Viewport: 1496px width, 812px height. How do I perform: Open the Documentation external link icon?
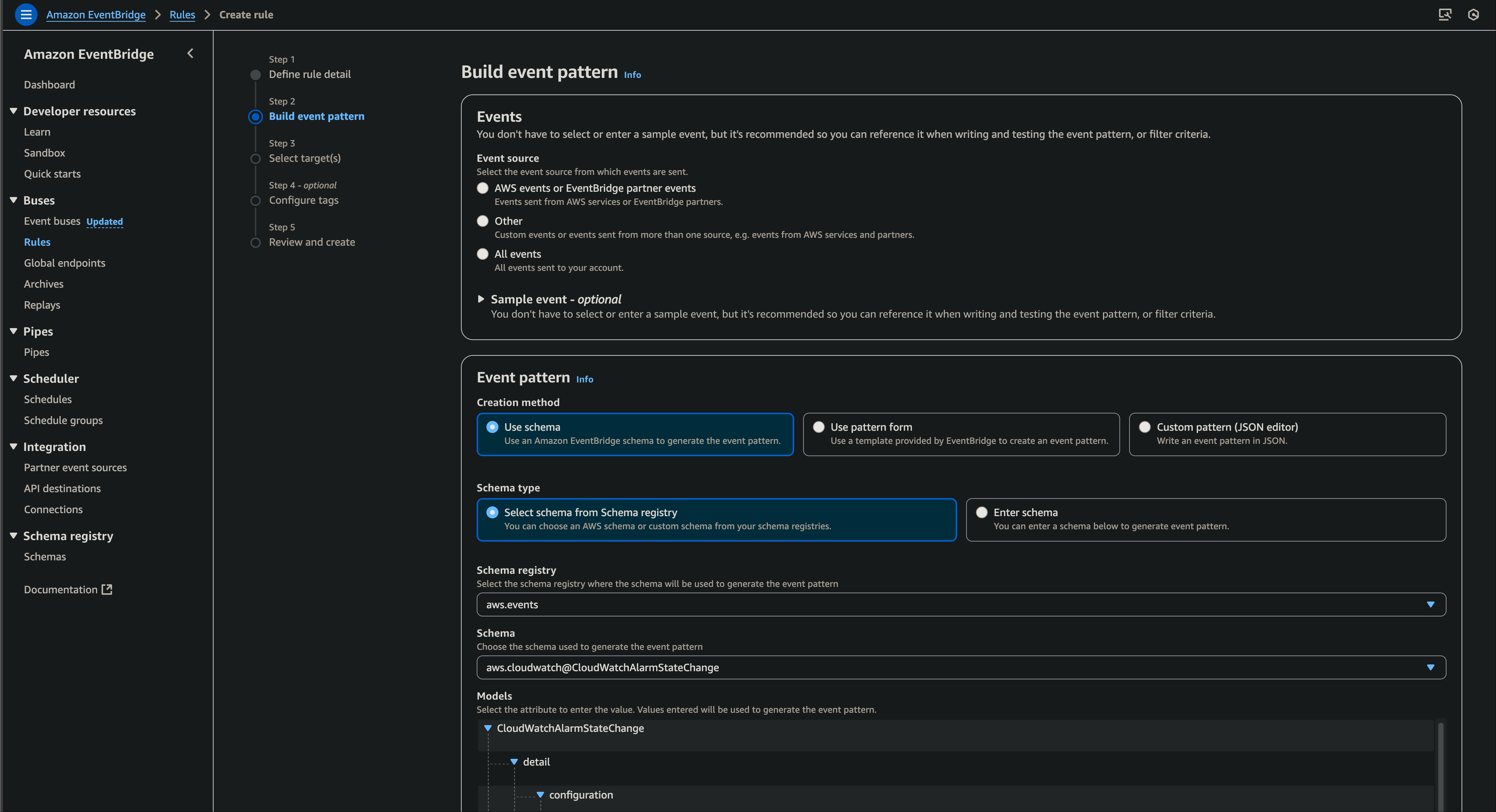pos(107,589)
